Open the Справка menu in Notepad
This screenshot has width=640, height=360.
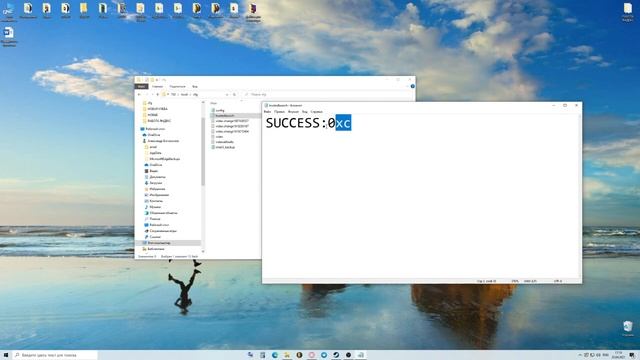tap(316, 111)
